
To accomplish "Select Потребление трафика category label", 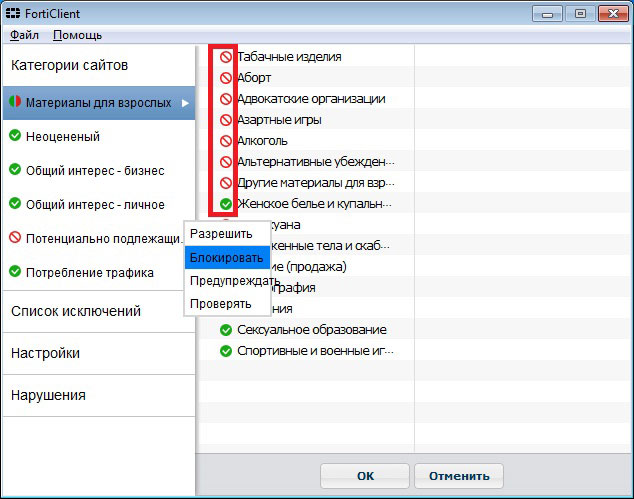I will point(90,273).
